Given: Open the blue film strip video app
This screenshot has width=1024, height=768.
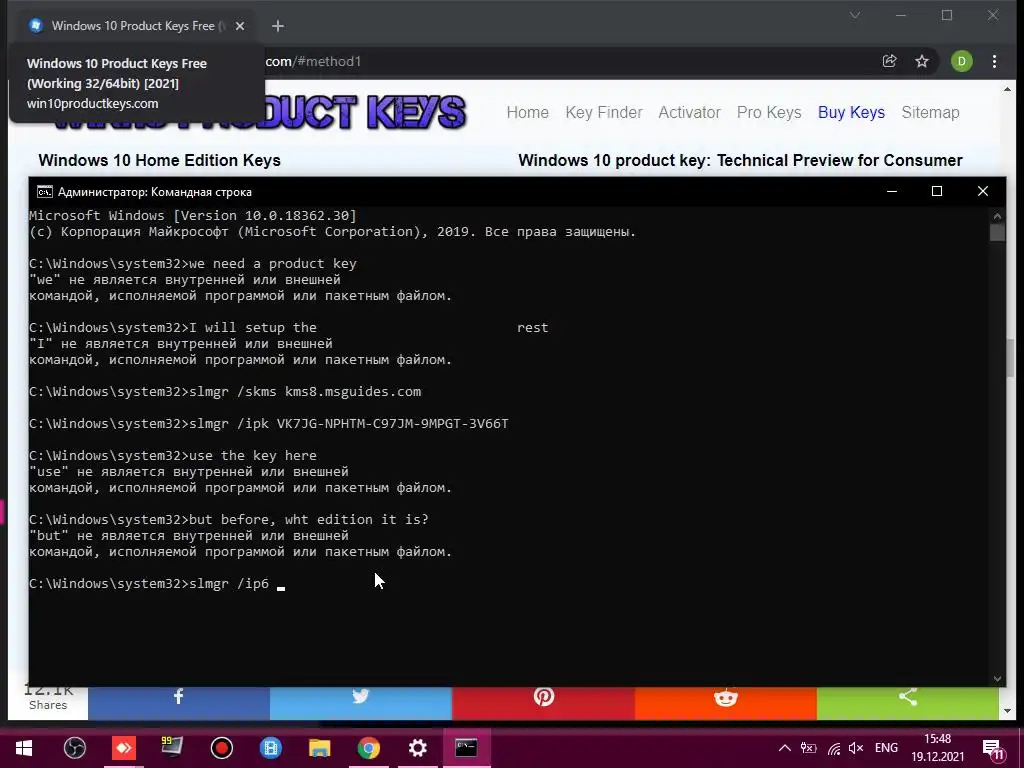Looking at the screenshot, I should tap(270, 748).
